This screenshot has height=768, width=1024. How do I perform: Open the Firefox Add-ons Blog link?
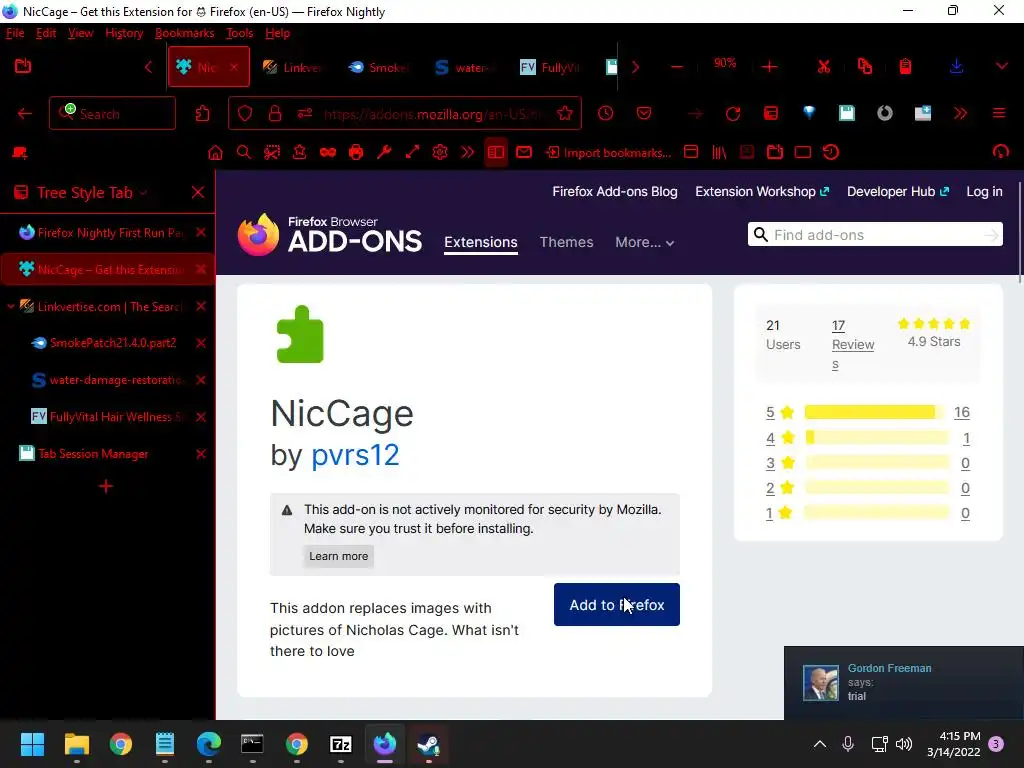(x=615, y=191)
